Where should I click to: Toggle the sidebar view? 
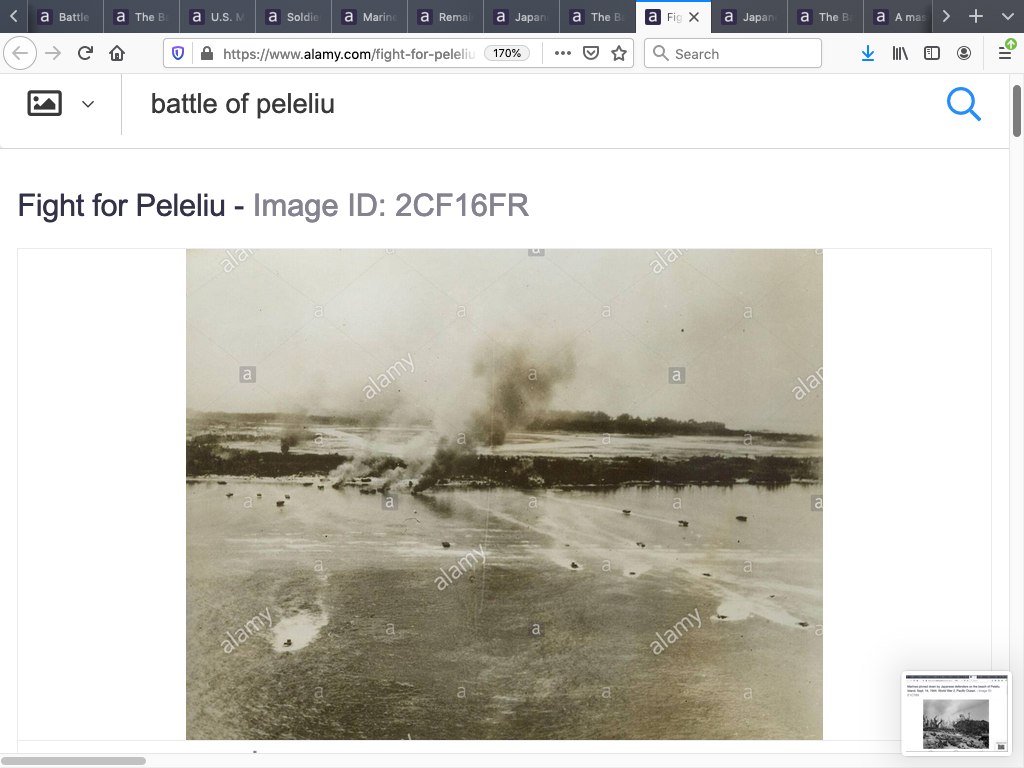point(932,54)
